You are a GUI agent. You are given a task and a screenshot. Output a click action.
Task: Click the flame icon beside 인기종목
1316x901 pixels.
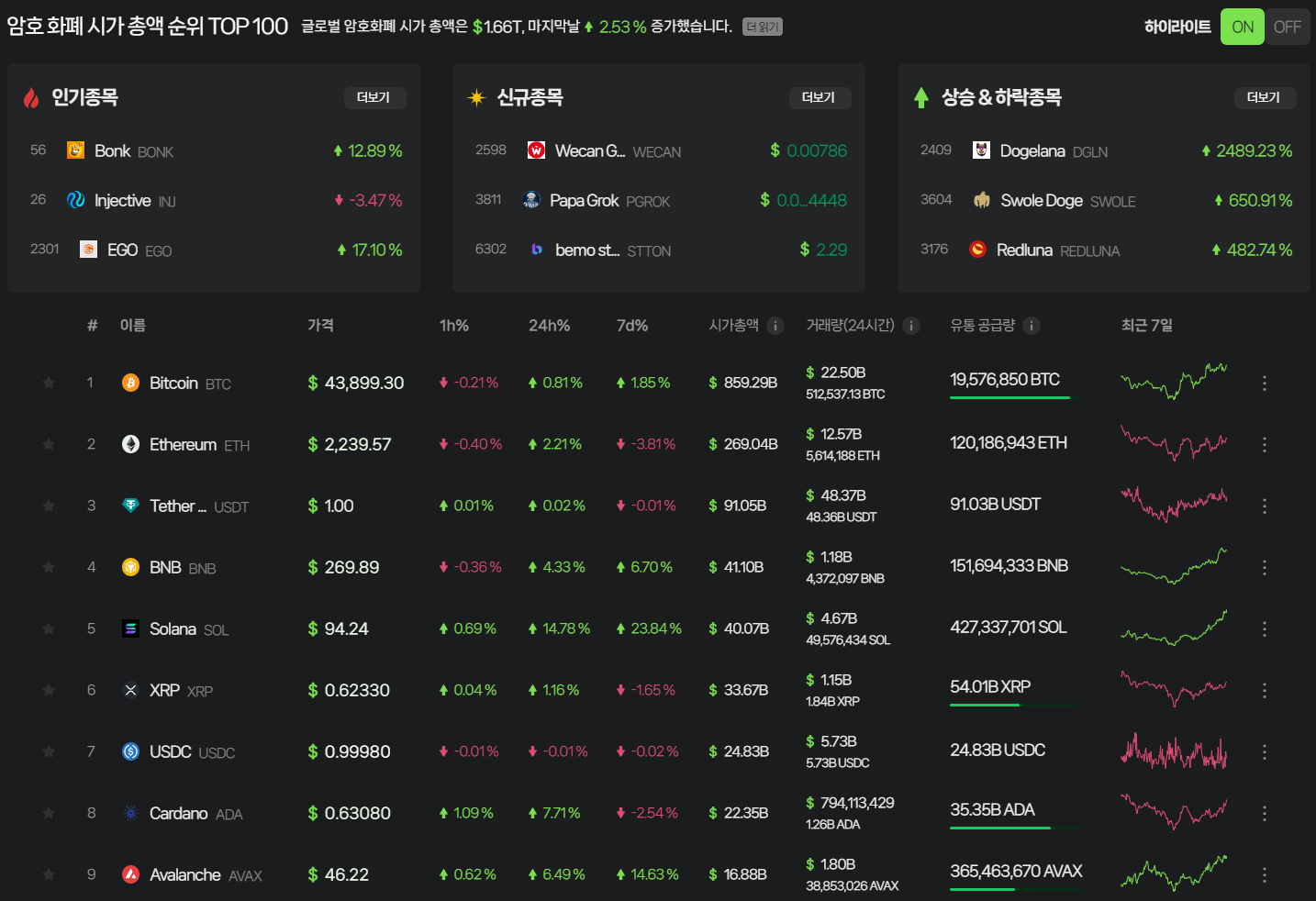tap(31, 97)
